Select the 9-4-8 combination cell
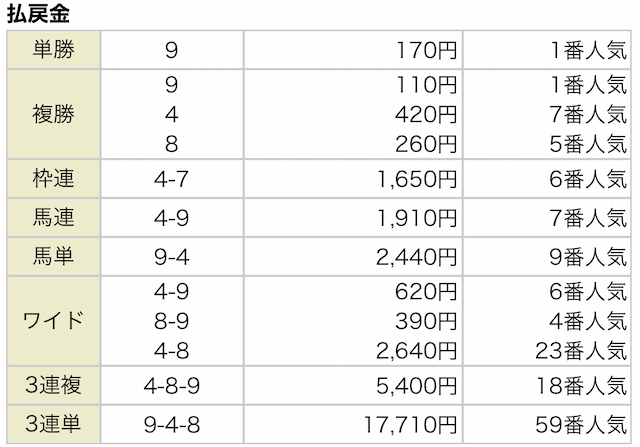This screenshot has width=640, height=447. click(172, 423)
